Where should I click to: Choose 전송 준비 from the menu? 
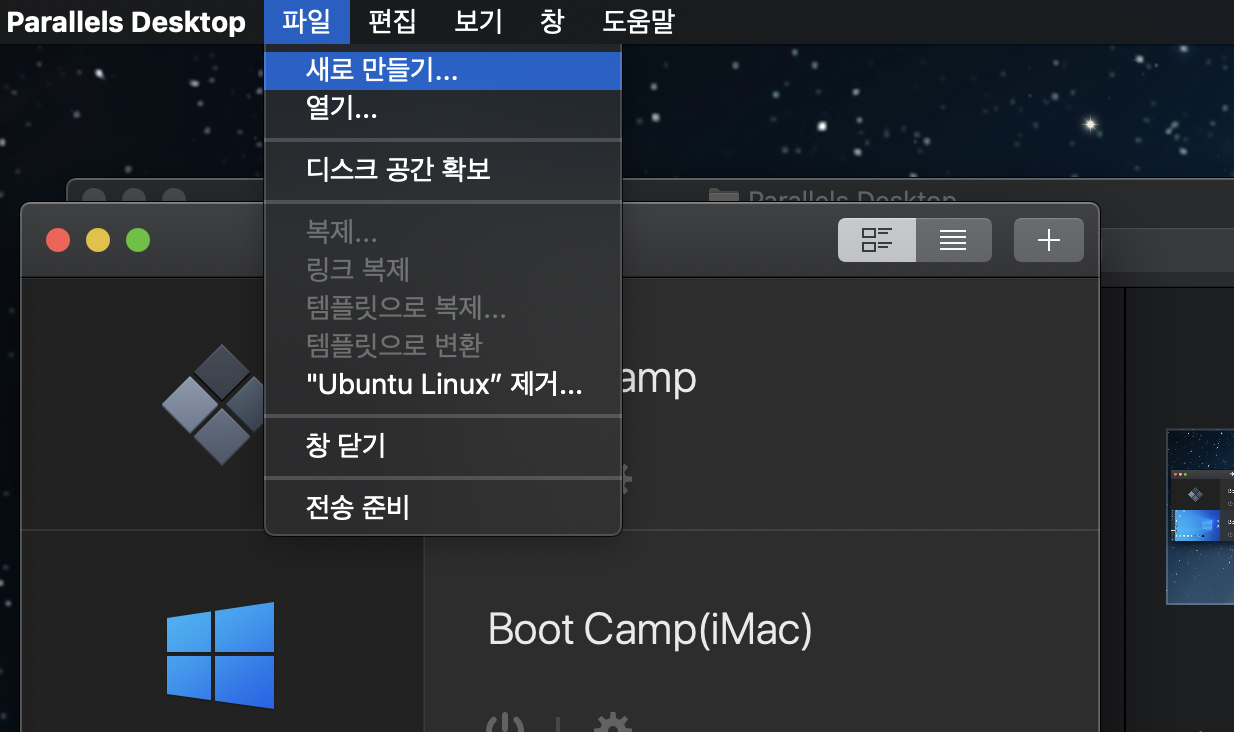pos(443,507)
